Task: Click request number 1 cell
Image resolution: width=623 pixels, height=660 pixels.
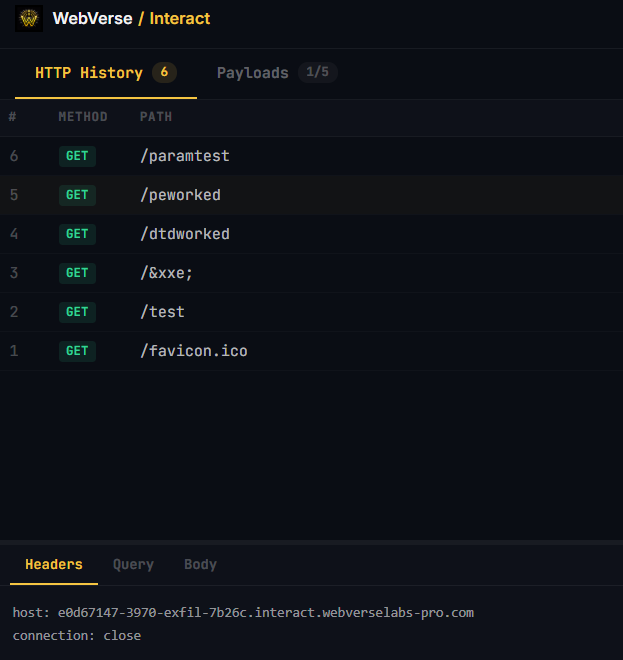Action: (14, 351)
